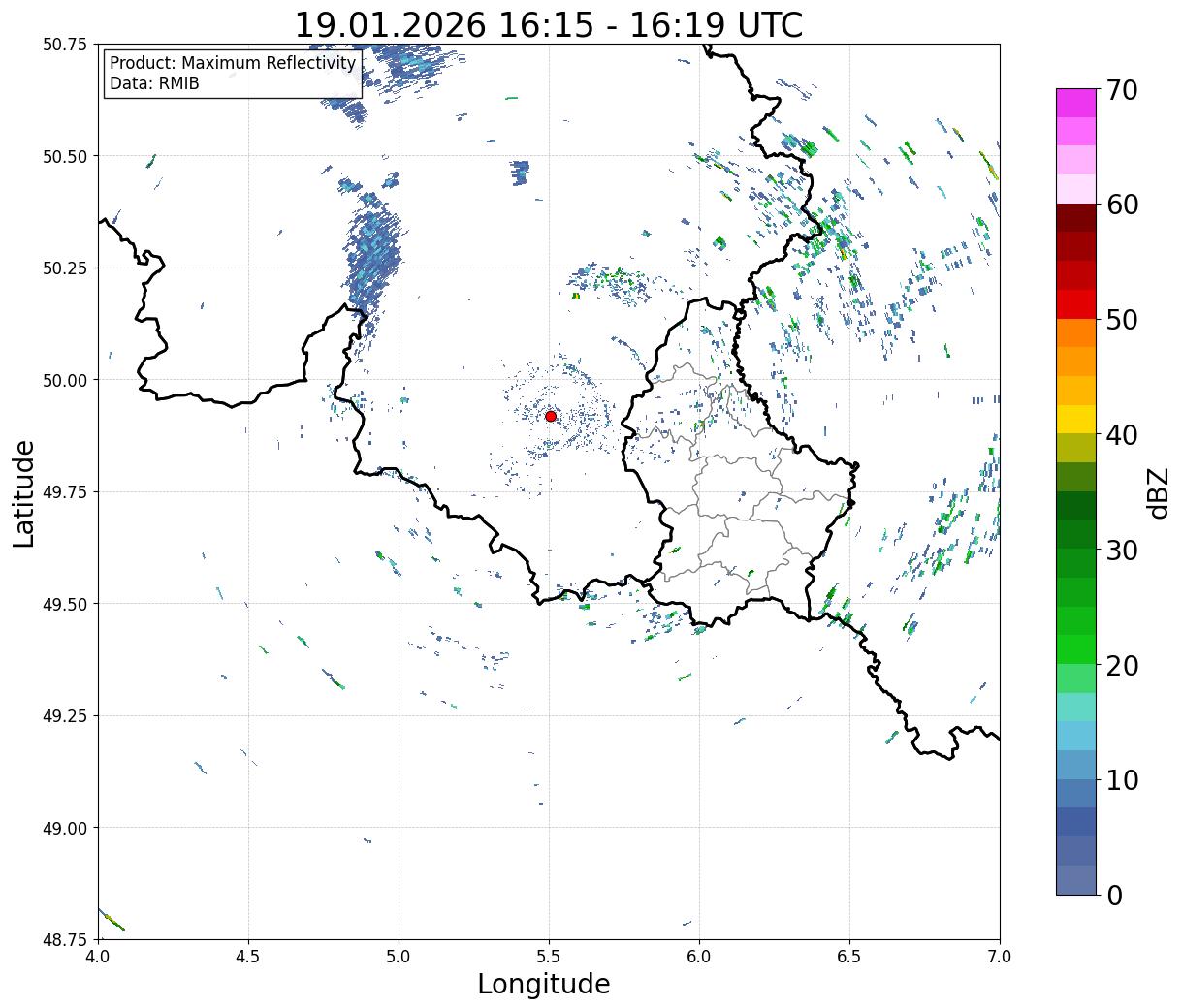Click the longitude tick label 4.5
This screenshot has width=1182, height=1008.
click(x=248, y=957)
